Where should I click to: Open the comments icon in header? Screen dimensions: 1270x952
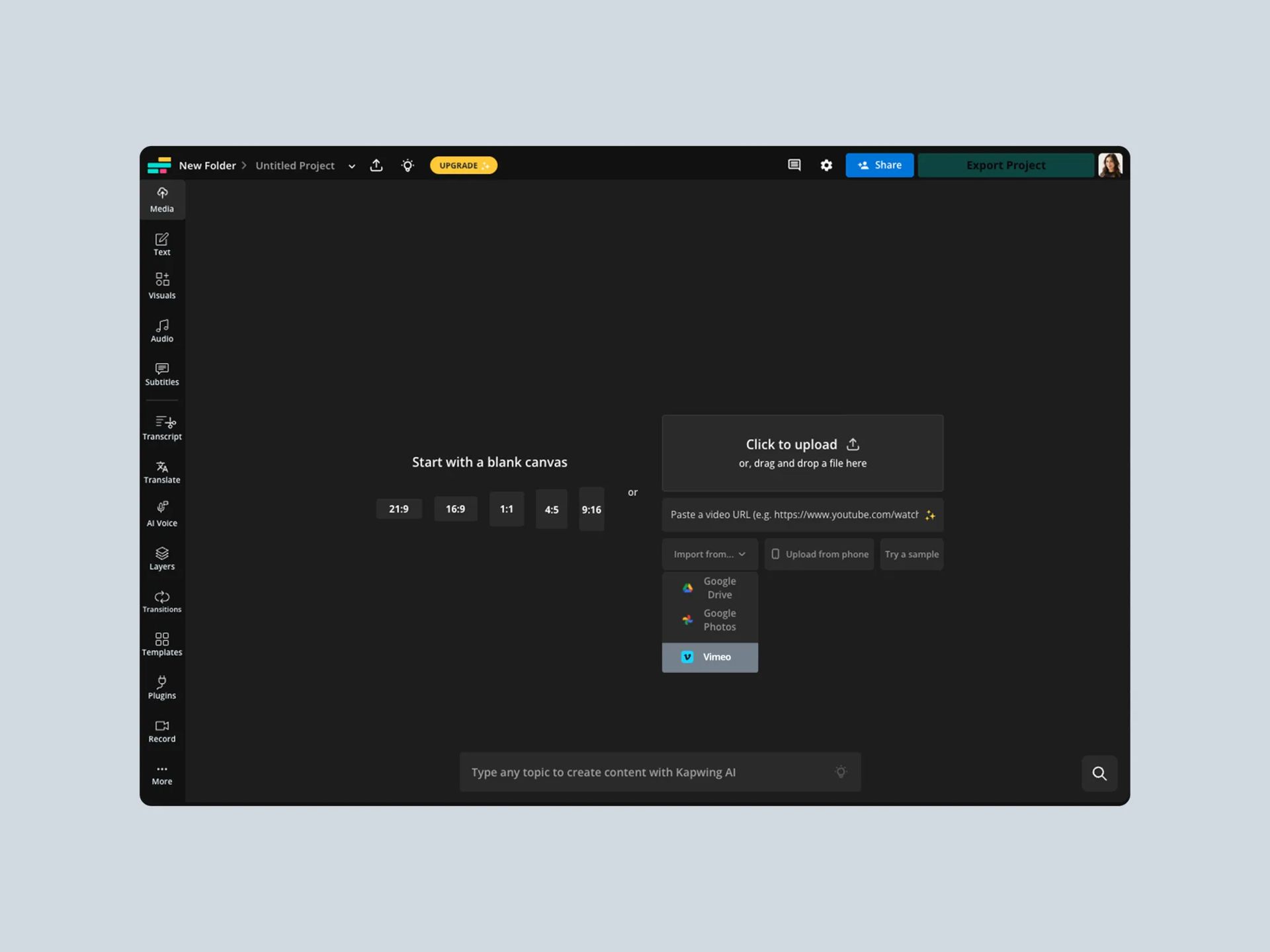click(794, 165)
